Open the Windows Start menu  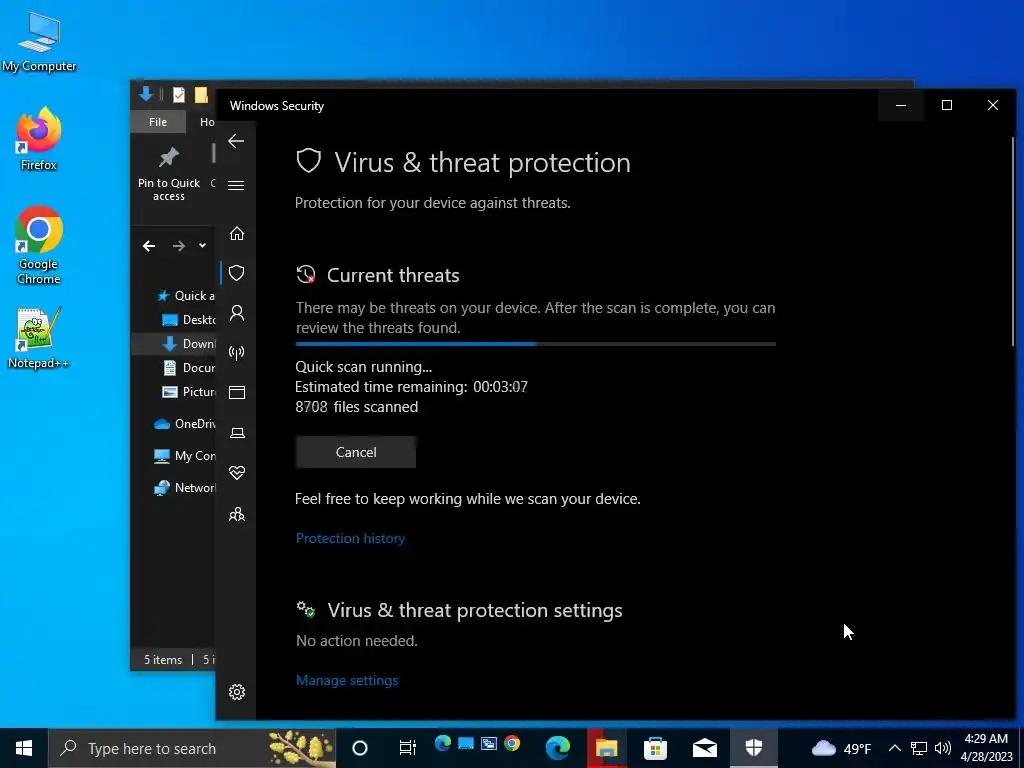(24, 748)
